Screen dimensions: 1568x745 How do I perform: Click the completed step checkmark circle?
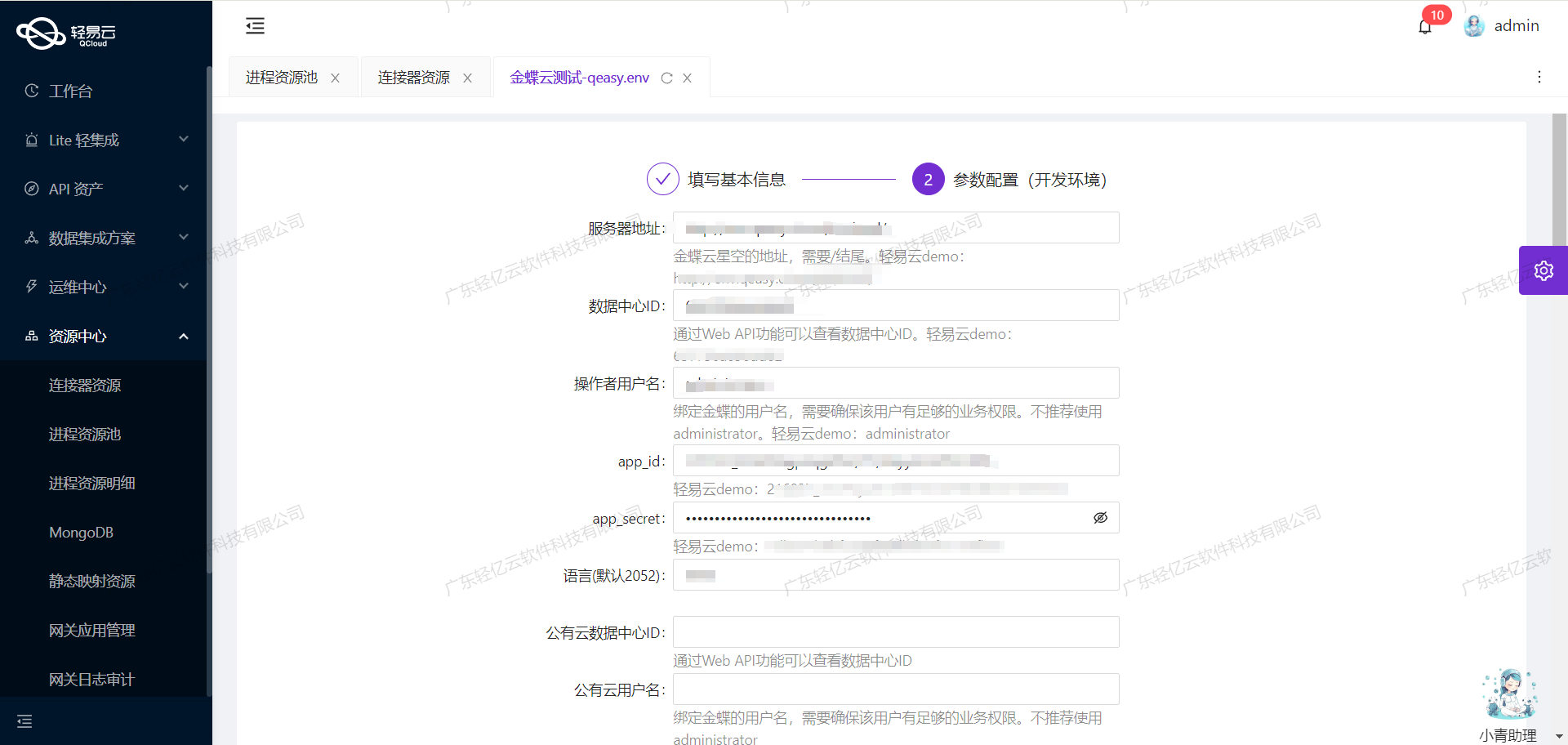[662, 179]
